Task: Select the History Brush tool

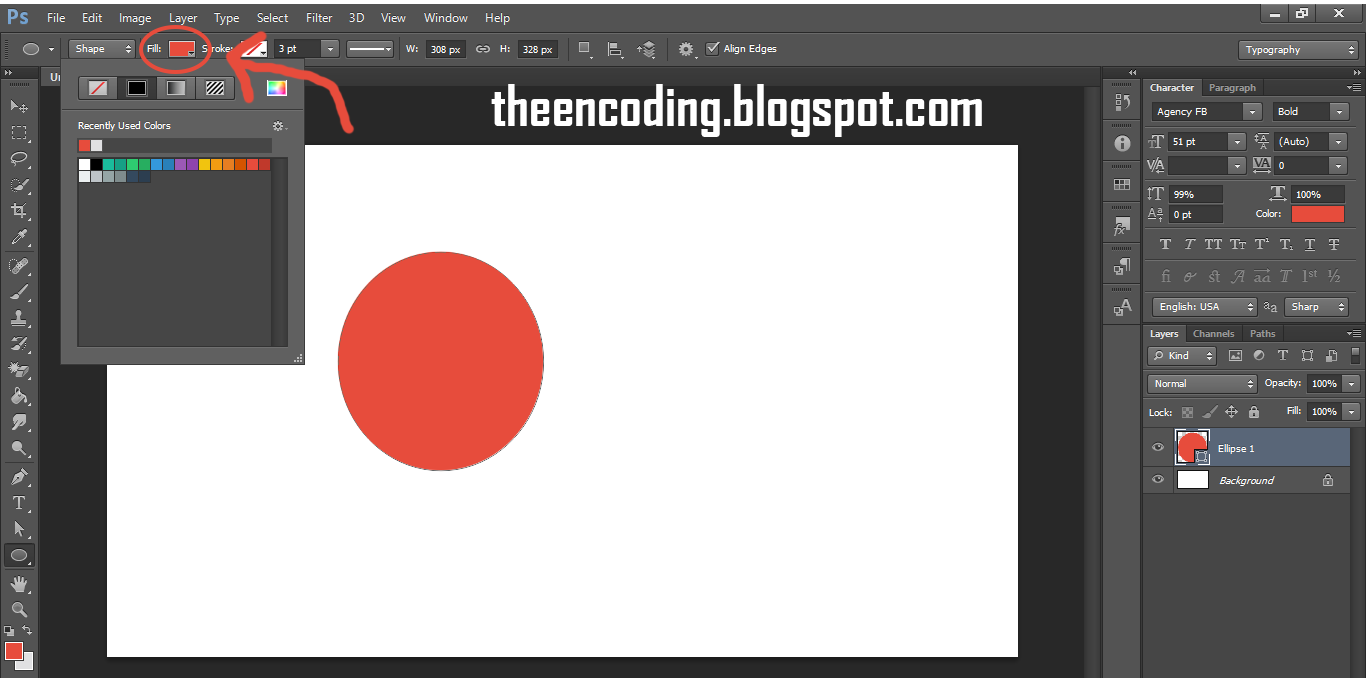Action: pyautogui.click(x=19, y=344)
